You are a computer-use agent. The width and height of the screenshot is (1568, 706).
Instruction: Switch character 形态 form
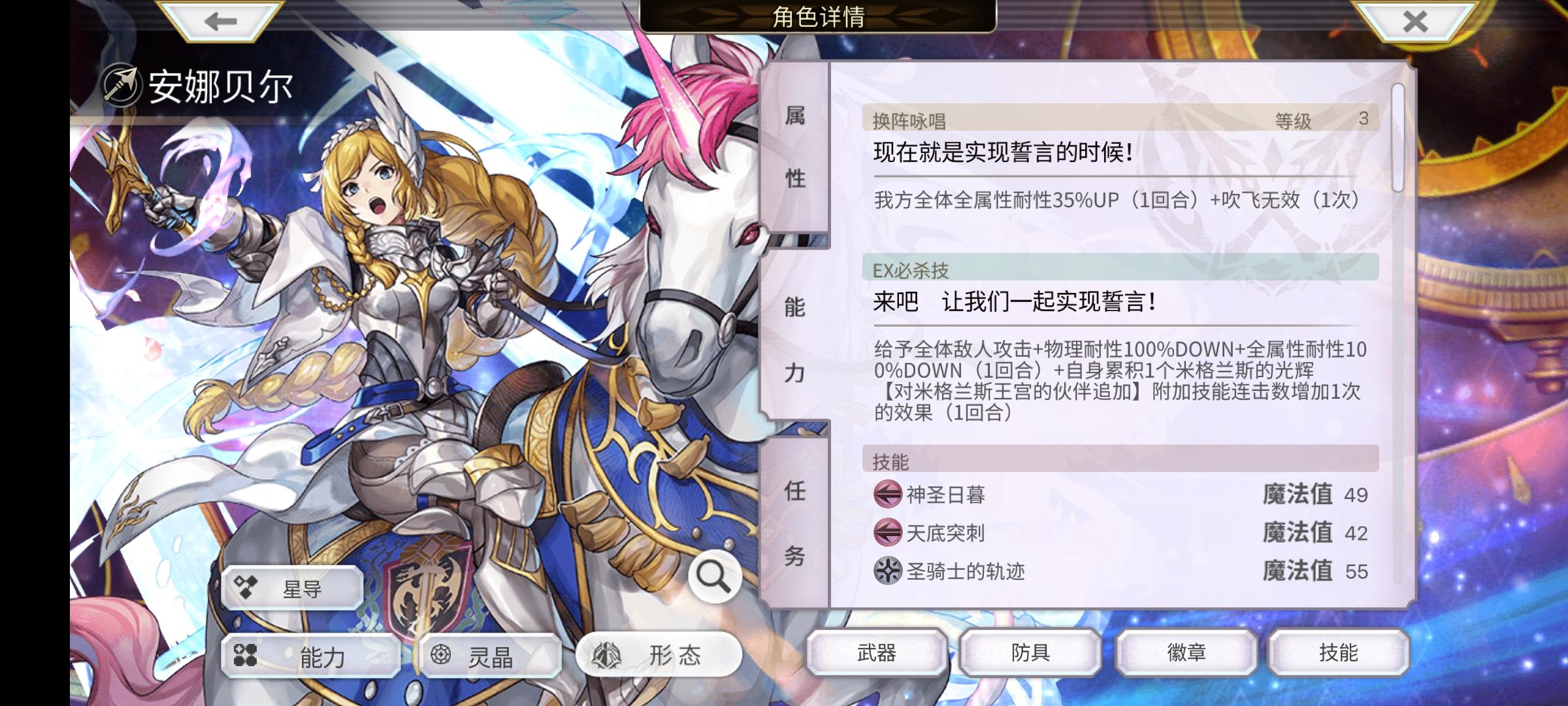[x=659, y=654]
